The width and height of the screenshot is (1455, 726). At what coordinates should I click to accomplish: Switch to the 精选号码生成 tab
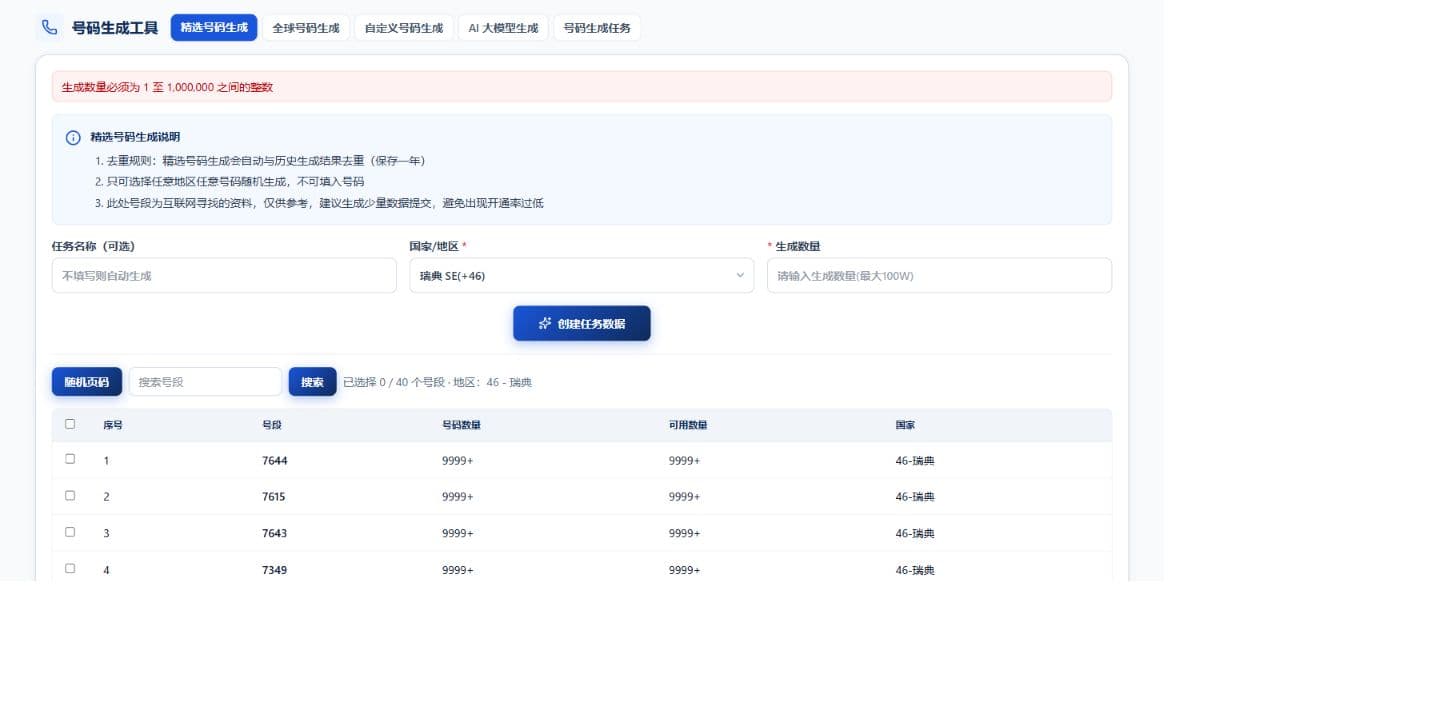[214, 28]
